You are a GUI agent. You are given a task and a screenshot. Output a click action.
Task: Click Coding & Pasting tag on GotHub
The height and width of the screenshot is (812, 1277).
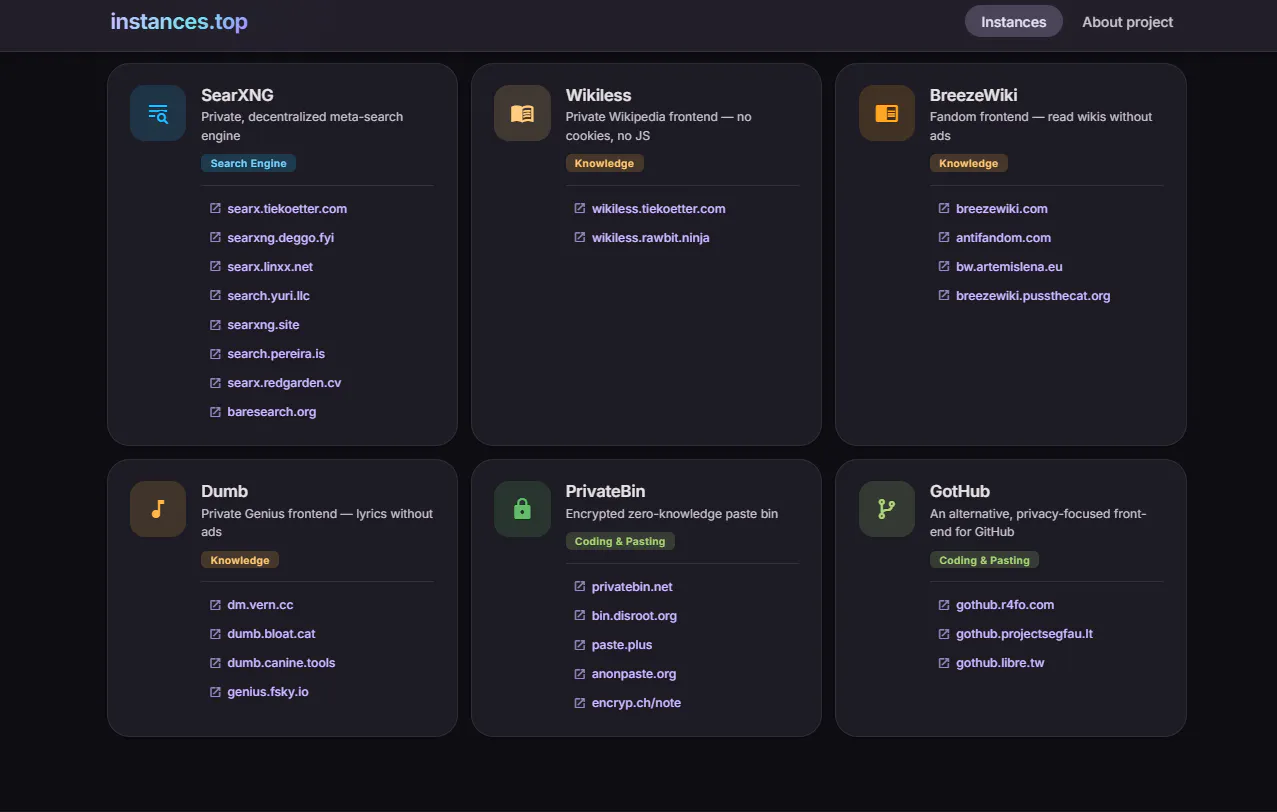[984, 560]
